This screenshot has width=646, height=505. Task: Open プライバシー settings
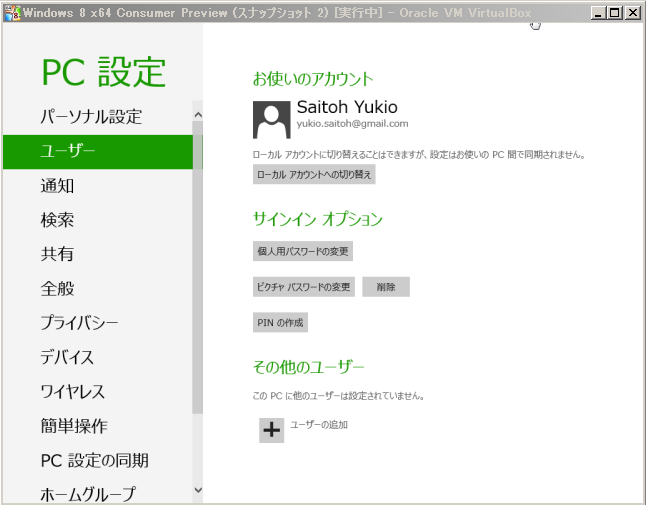(79, 323)
